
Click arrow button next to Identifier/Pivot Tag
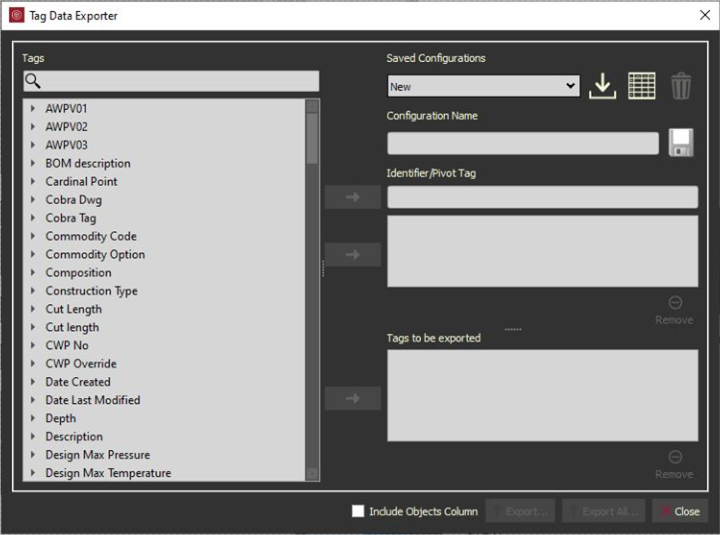[353, 197]
